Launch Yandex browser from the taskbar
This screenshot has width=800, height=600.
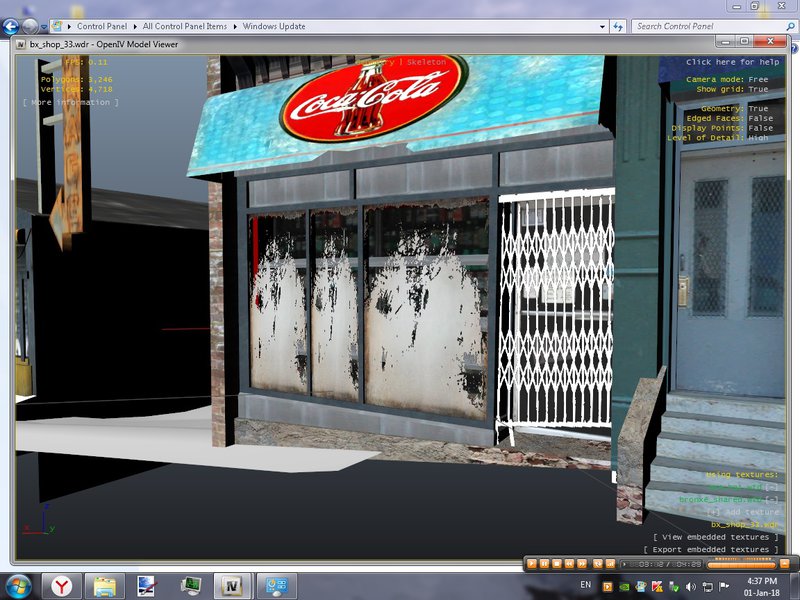(61, 586)
